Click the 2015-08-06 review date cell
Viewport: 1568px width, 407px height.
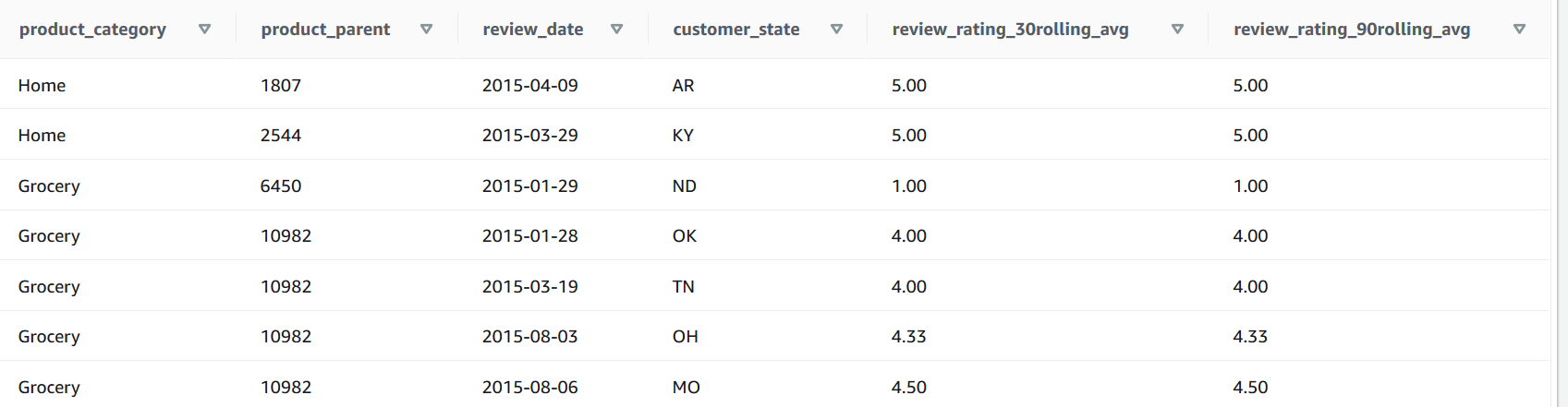click(x=530, y=388)
